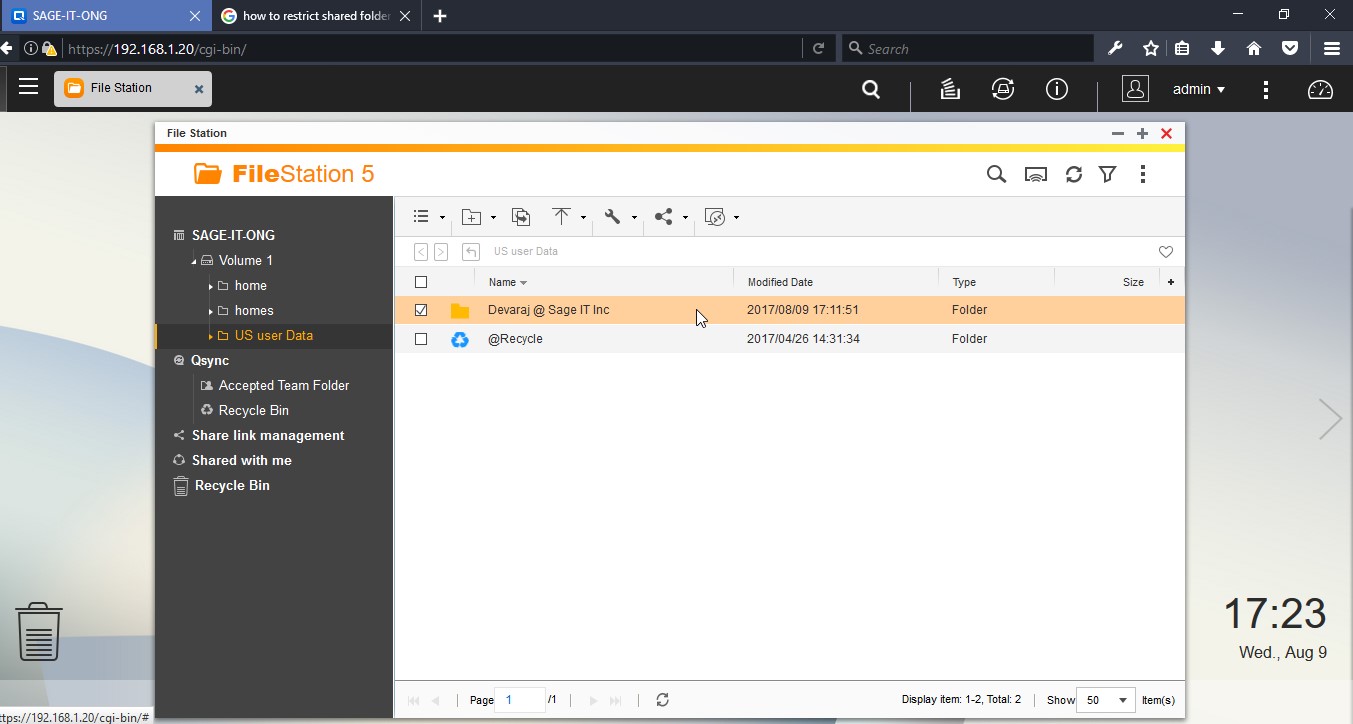Screen dimensions: 1353x724
Task: Add folder to favorites with heart icon
Action: 1165,252
